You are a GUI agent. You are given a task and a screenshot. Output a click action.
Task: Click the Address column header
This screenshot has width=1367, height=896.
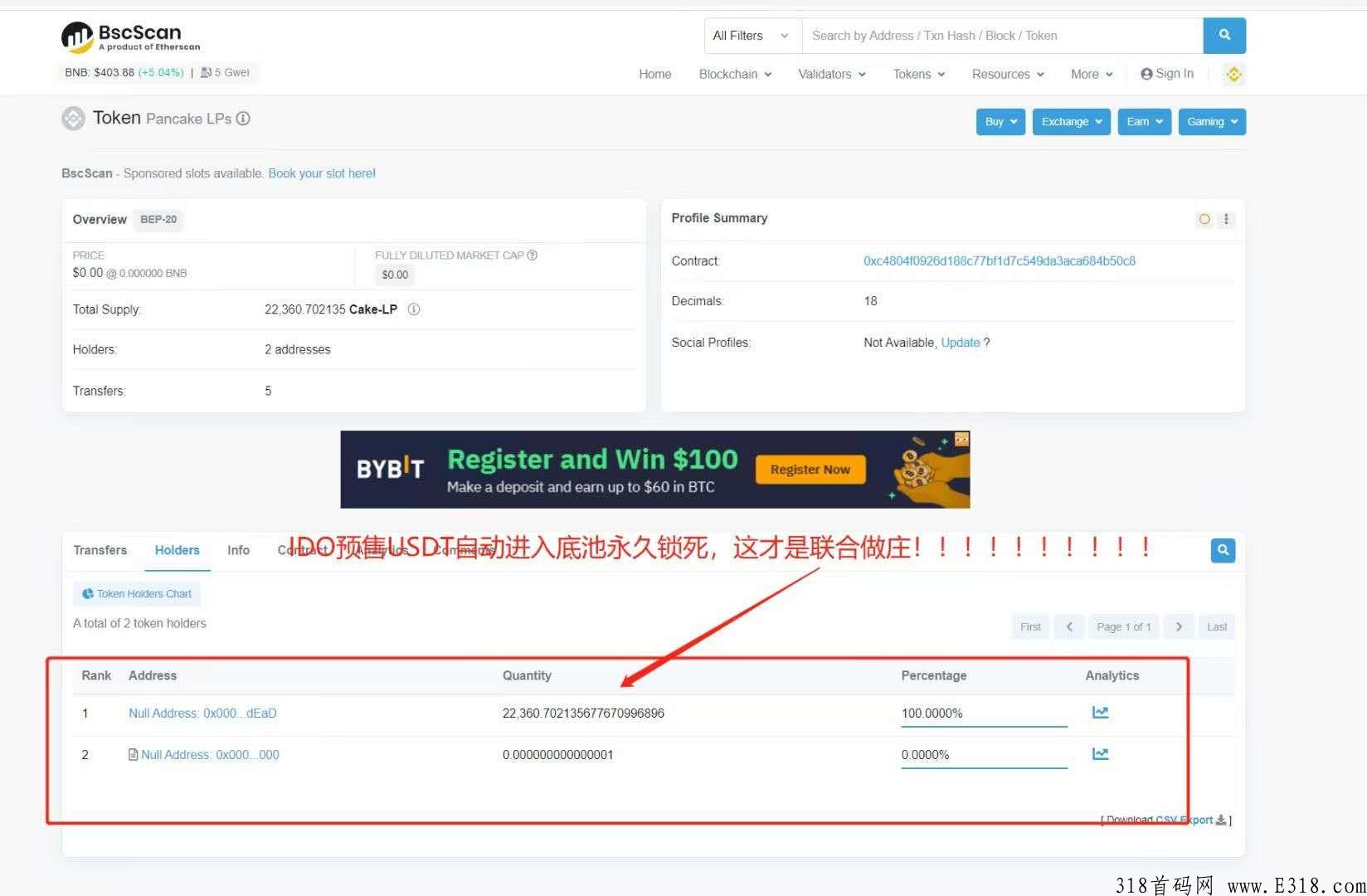click(153, 676)
